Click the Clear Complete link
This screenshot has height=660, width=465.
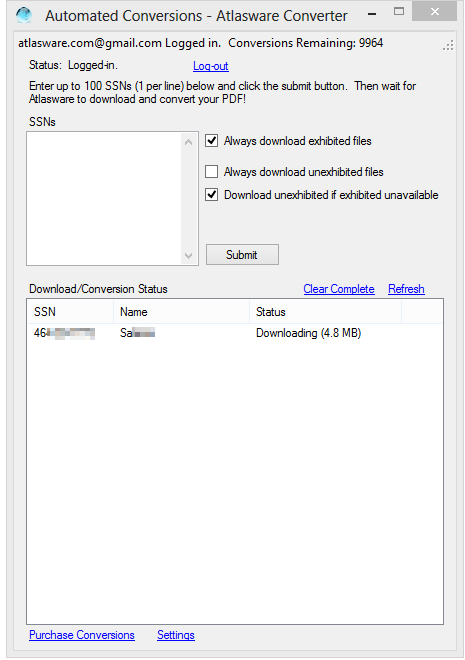click(339, 289)
